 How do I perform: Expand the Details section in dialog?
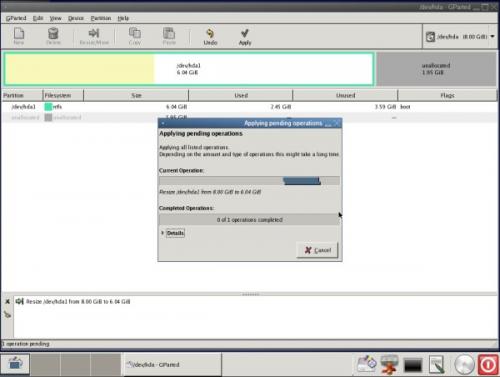(x=173, y=233)
